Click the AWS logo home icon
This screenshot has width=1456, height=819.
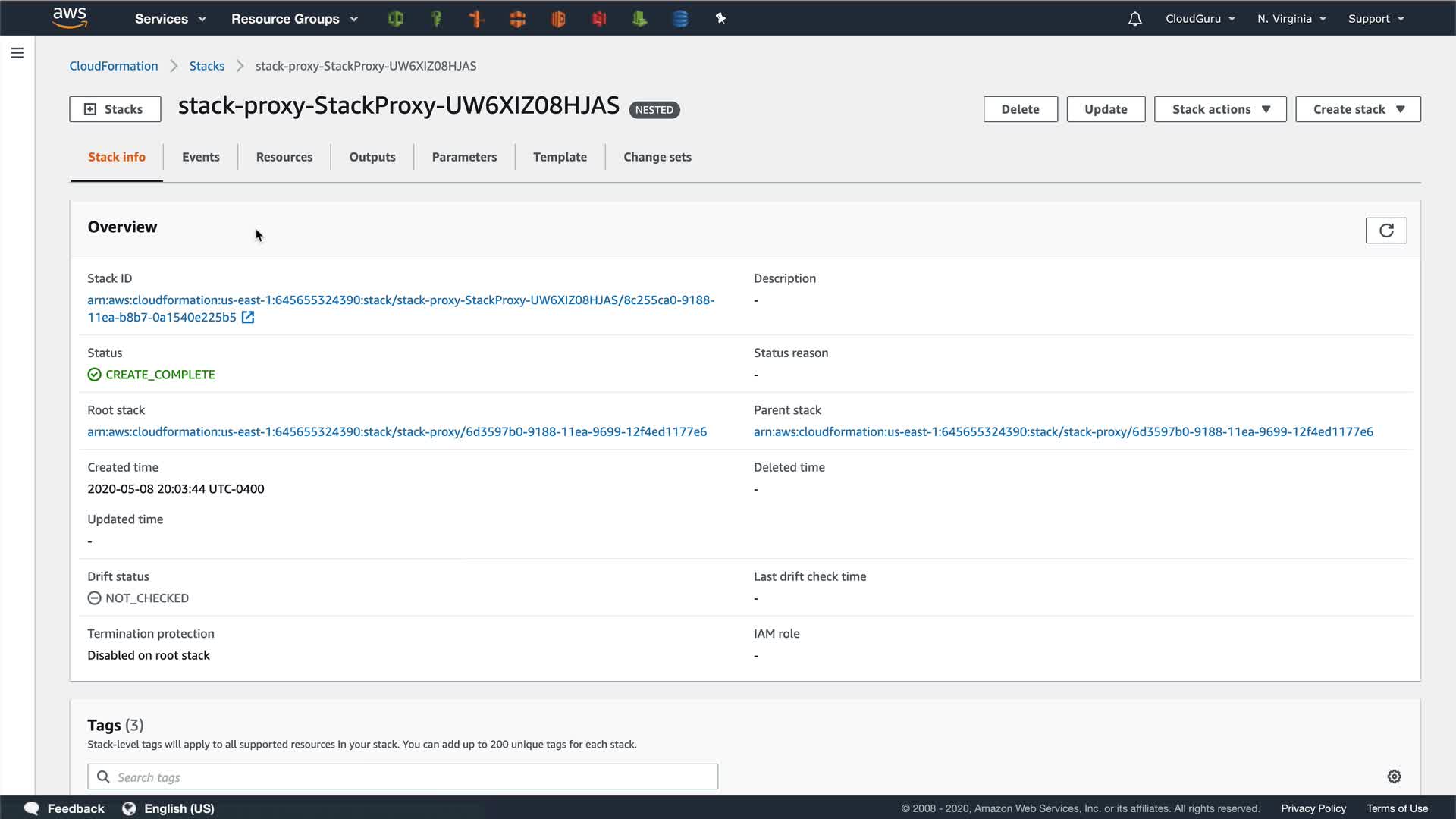(70, 17)
